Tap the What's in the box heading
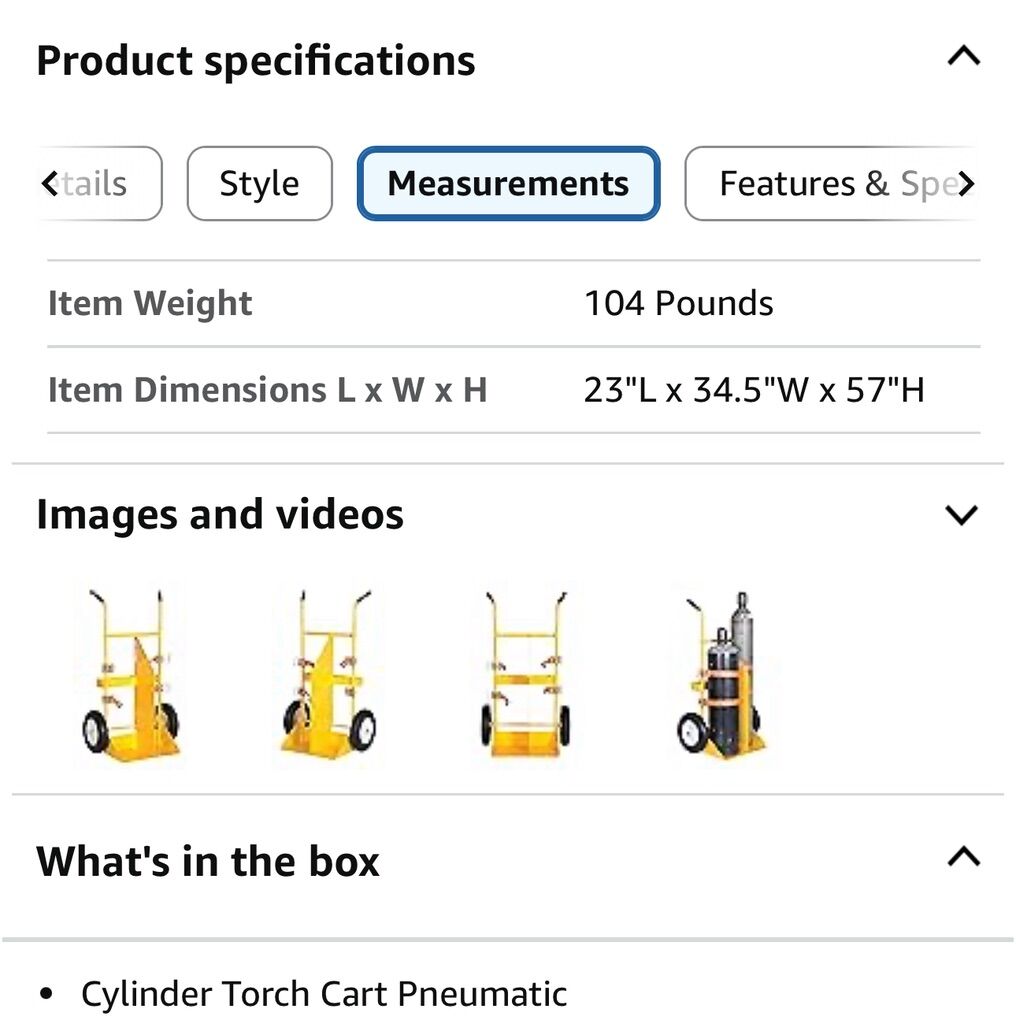 tap(208, 861)
